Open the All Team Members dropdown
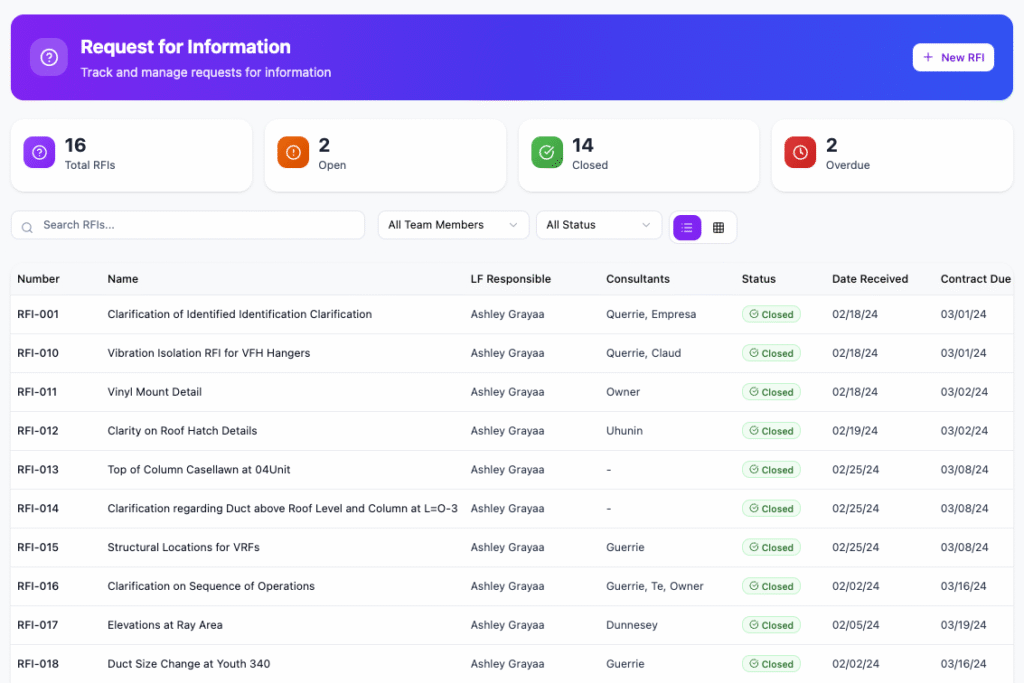1024x683 pixels. pos(453,225)
